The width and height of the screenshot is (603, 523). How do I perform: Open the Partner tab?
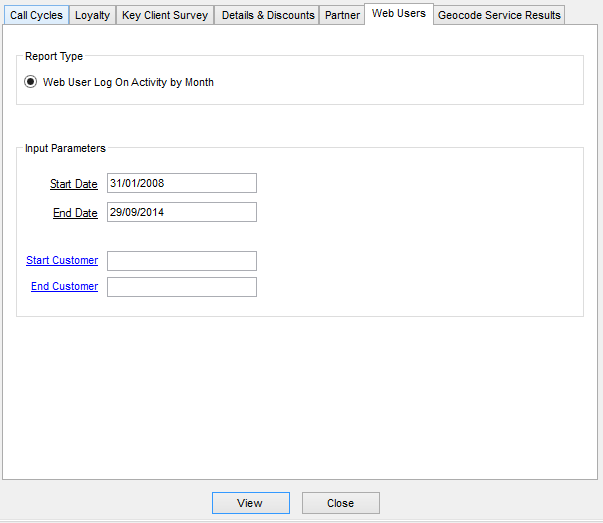(342, 16)
